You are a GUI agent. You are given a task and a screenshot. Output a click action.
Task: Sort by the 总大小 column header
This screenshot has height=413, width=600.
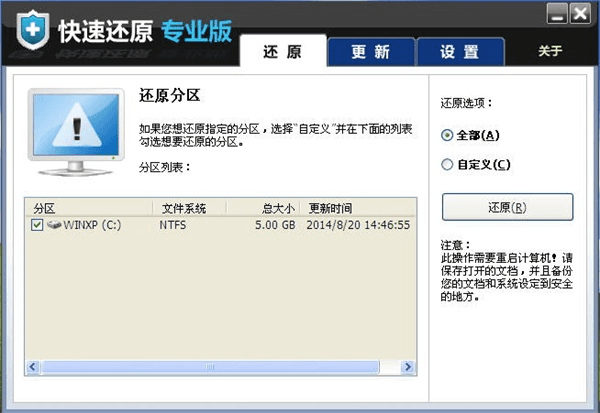[263, 208]
